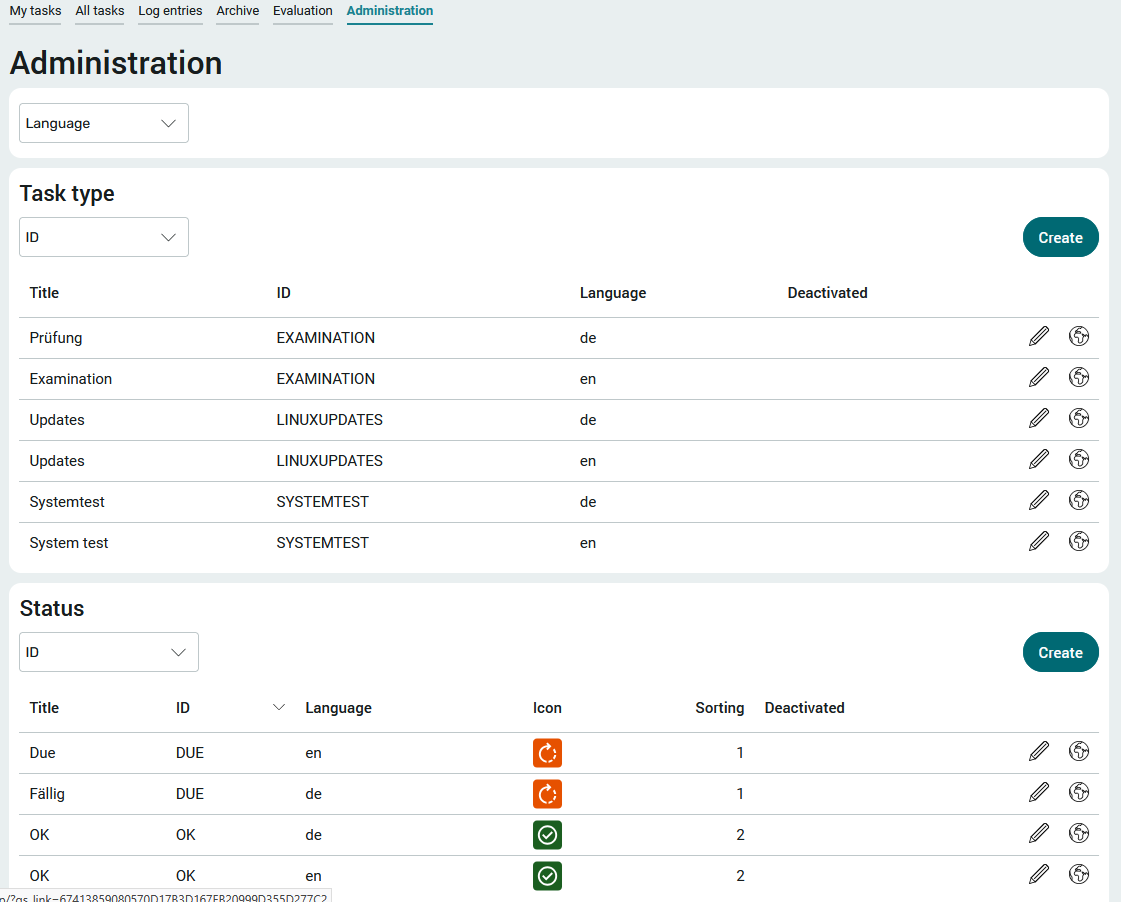Image resolution: width=1121 pixels, height=902 pixels.
Task: Edit the System test en task type
Action: point(1039,541)
